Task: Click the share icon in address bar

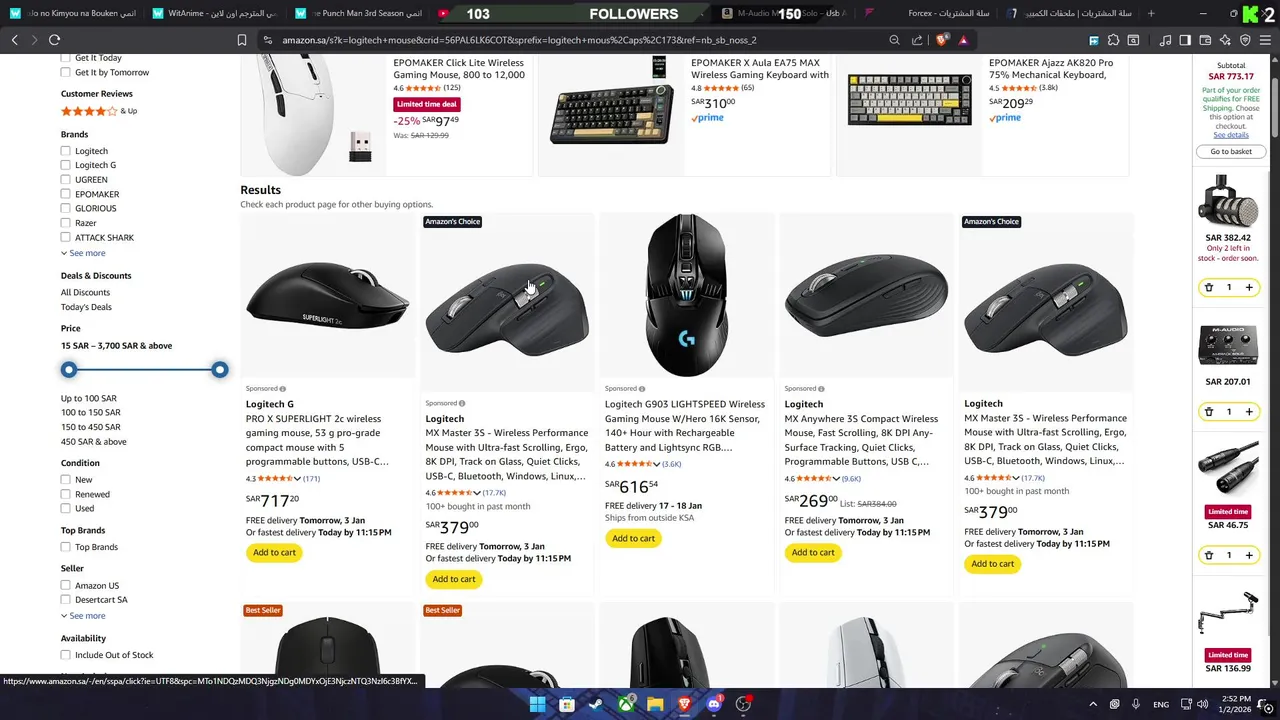Action: click(917, 40)
